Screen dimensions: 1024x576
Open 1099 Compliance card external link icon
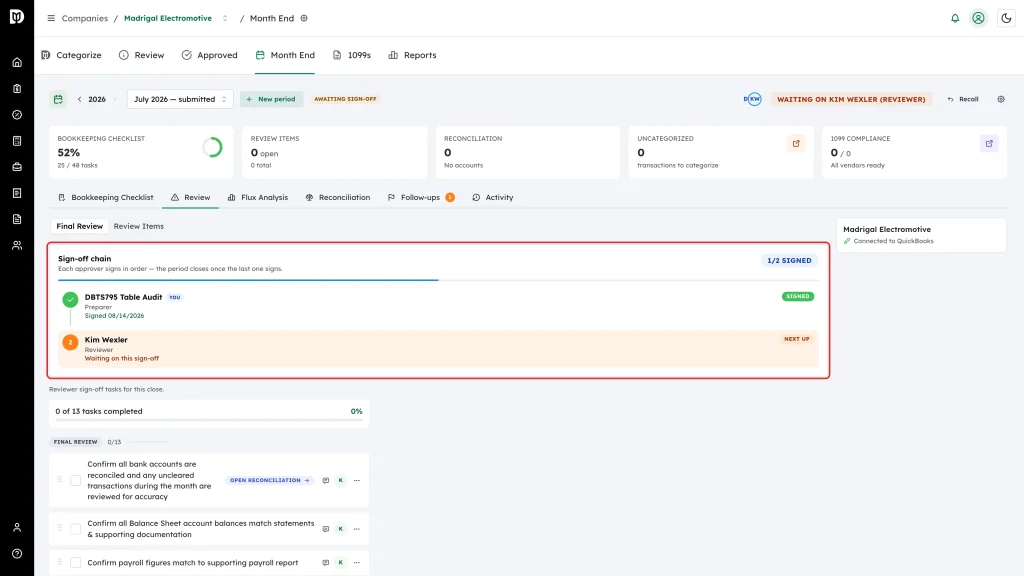tap(989, 144)
